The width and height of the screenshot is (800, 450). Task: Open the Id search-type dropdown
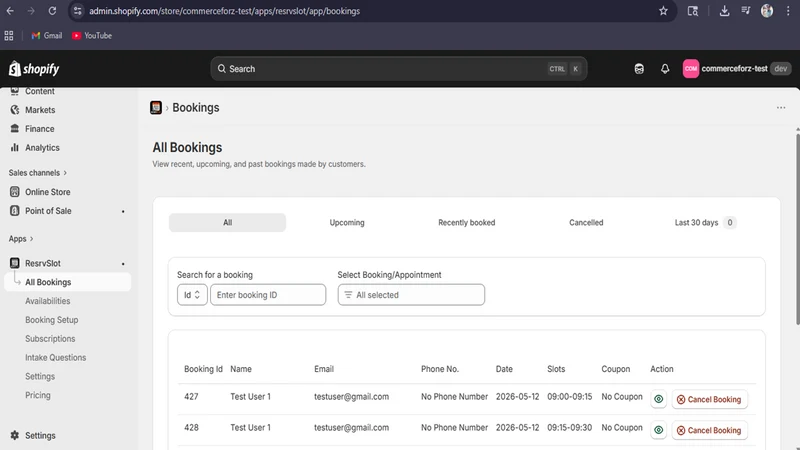(192, 295)
